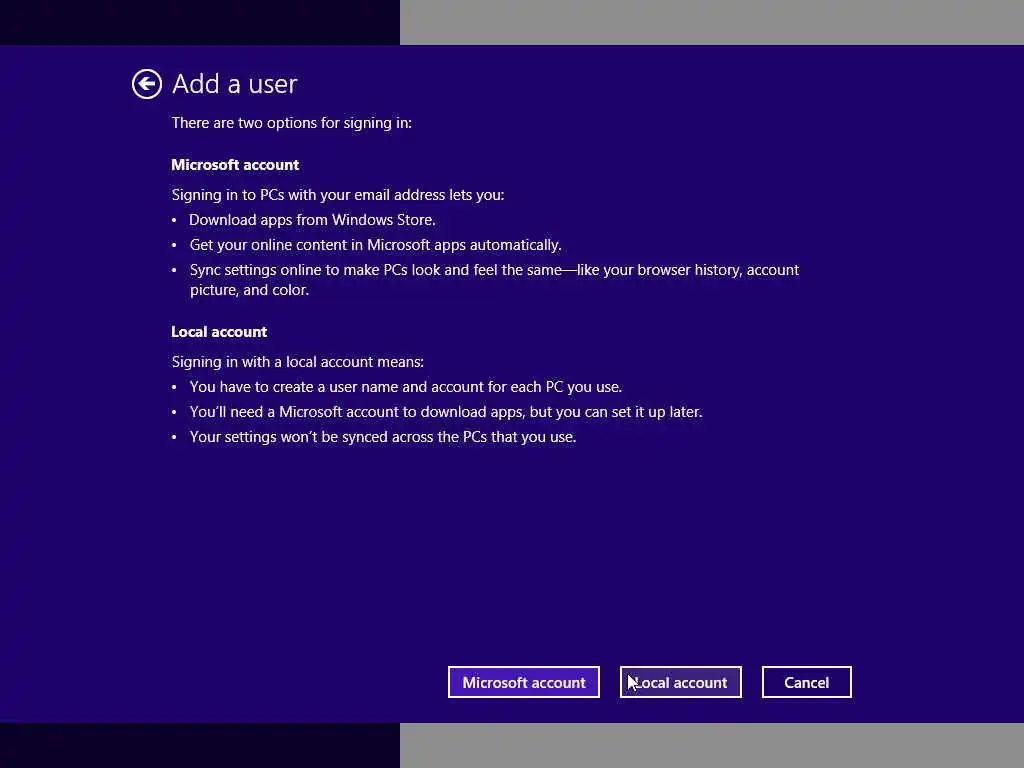Click 'You have to create a user name' line
The width and height of the screenshot is (1024, 768).
406,387
